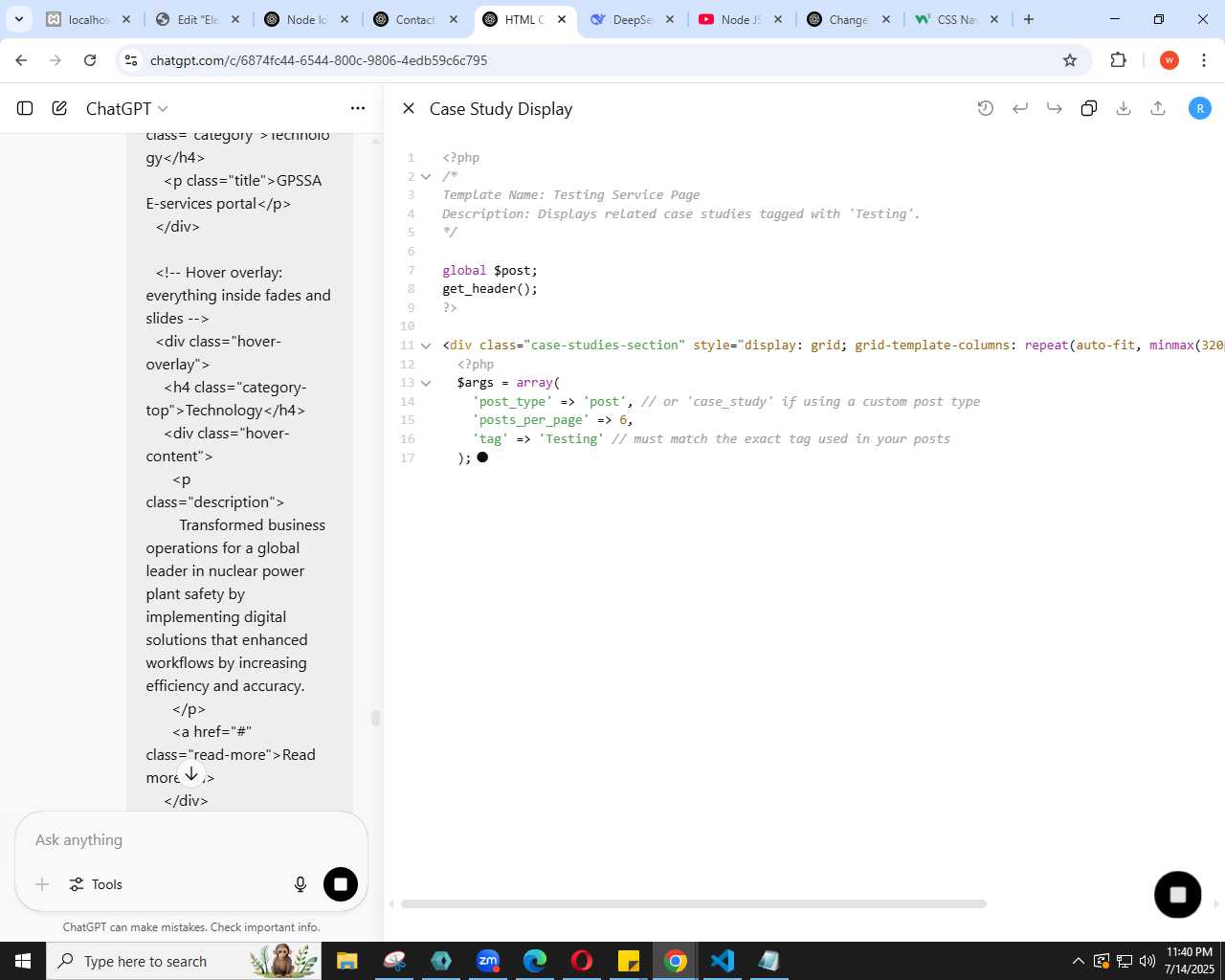This screenshot has height=980, width=1225.
Task: Share the canvas upload icon
Action: 1158,108
